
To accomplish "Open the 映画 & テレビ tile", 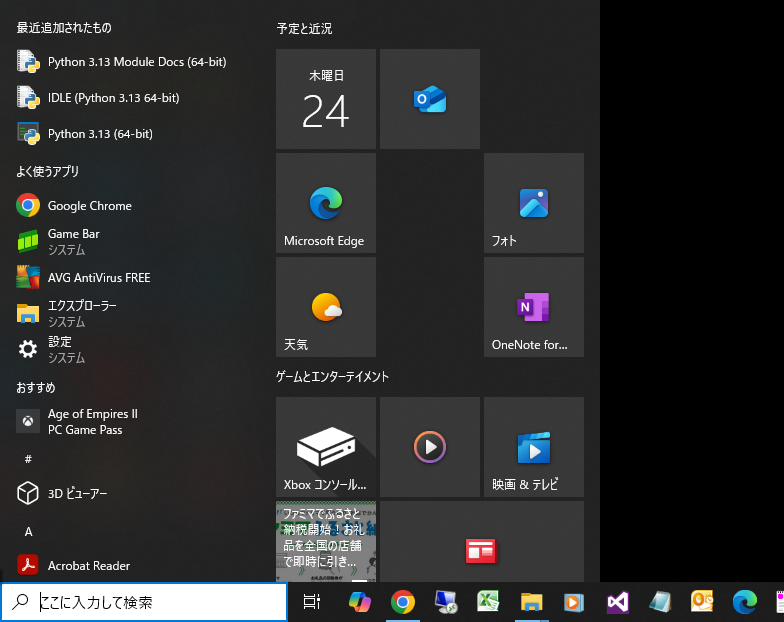I will [534, 447].
